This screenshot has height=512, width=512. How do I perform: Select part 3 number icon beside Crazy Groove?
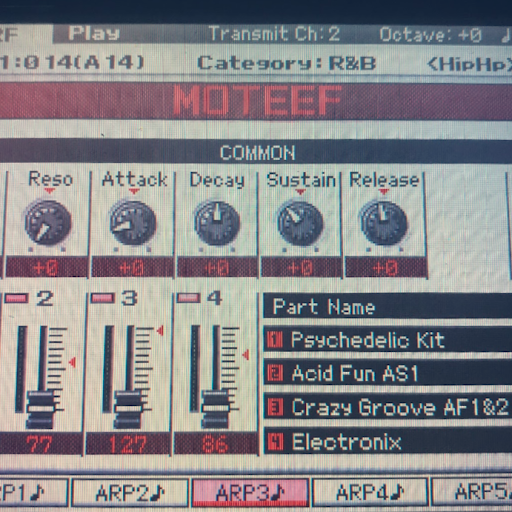pos(275,407)
